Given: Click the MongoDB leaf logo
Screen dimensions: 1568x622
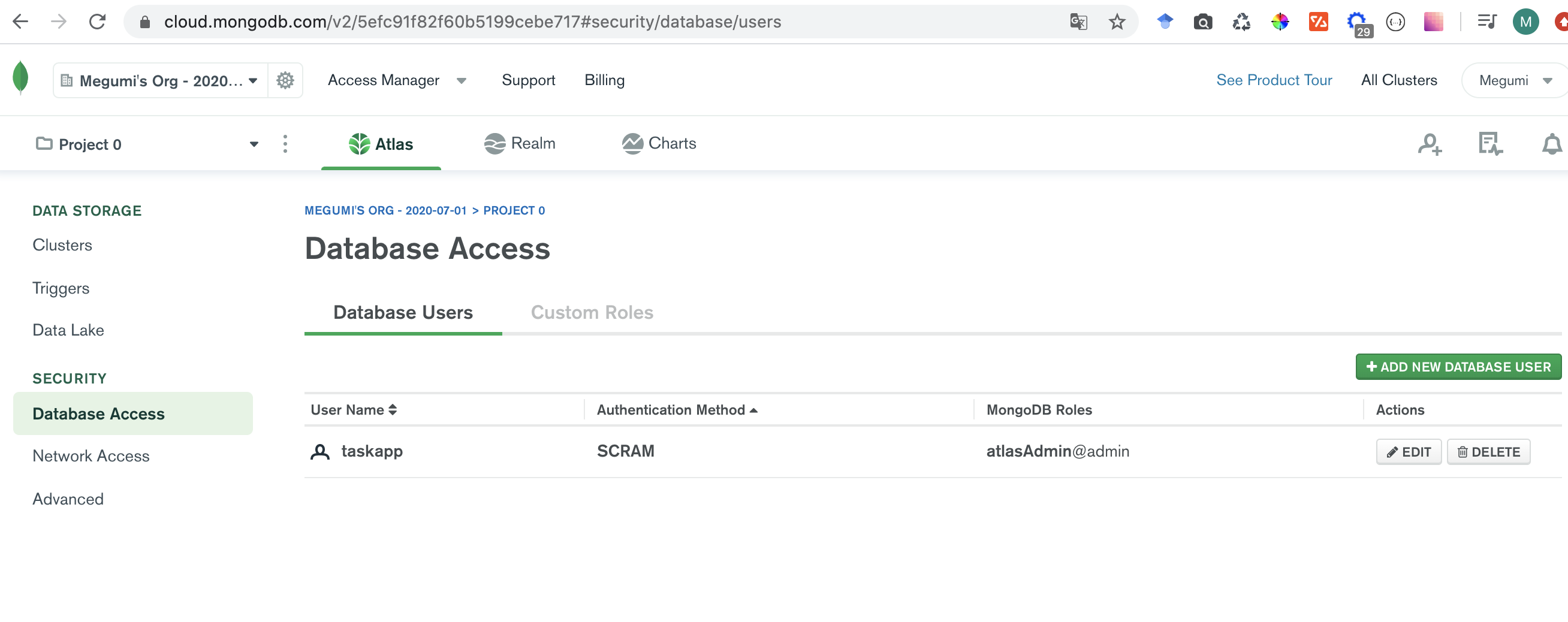Looking at the screenshot, I should 21,78.
